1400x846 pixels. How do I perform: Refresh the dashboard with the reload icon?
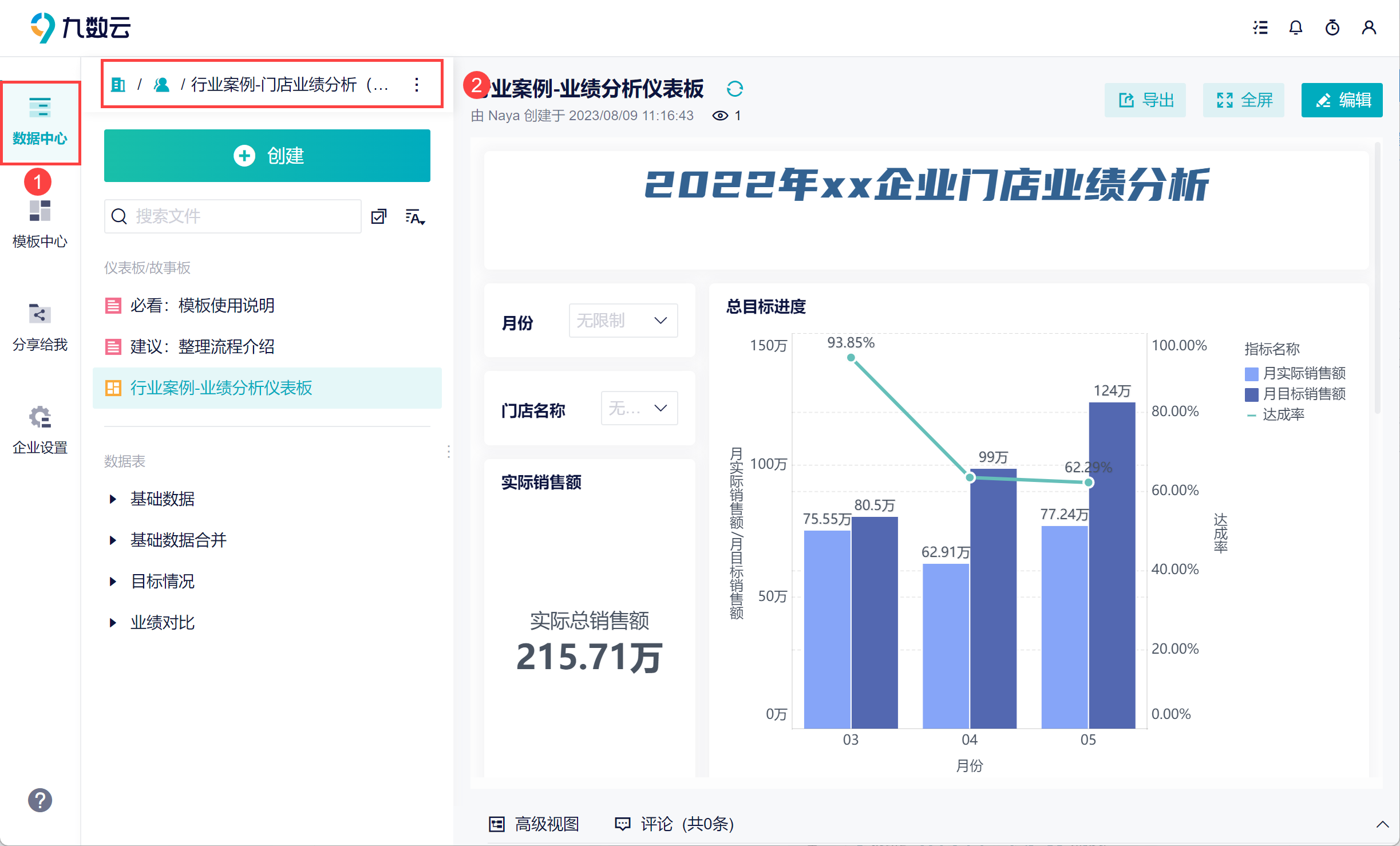point(735,89)
